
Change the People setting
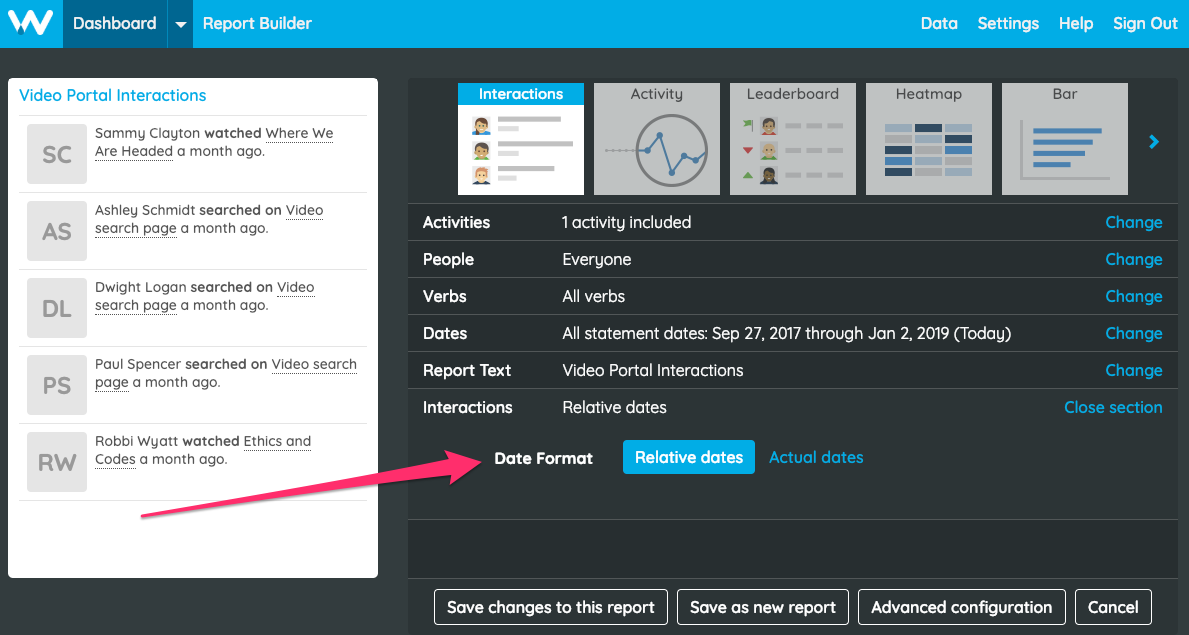(1134, 259)
